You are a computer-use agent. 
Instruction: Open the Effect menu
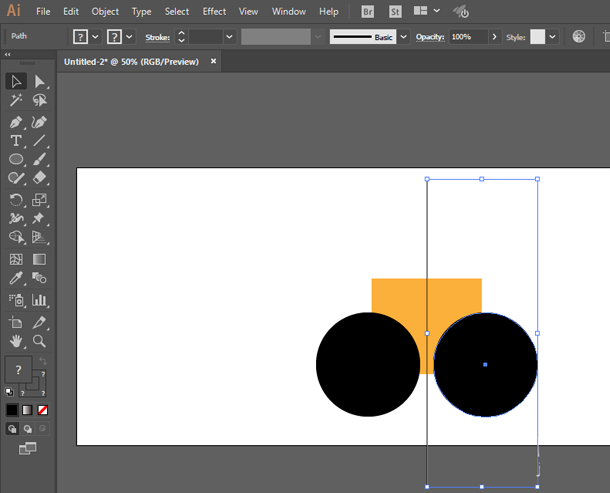[x=214, y=12]
